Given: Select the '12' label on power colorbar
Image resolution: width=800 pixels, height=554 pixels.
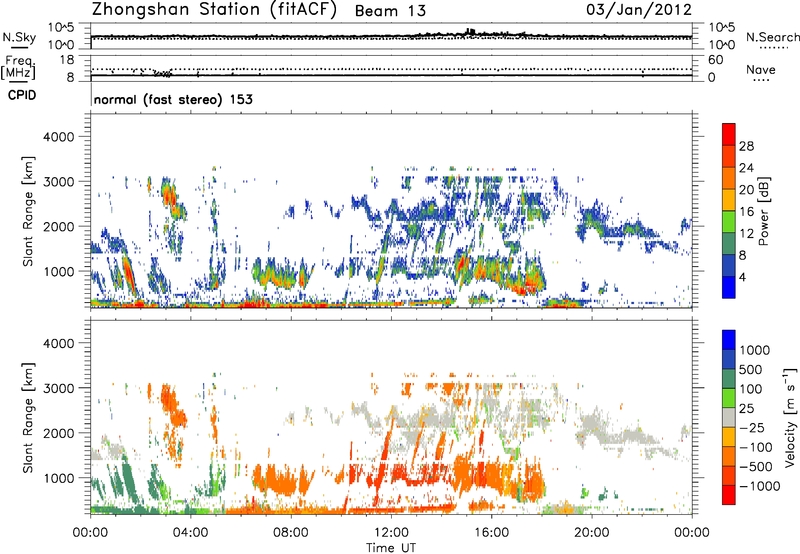Looking at the screenshot, I should (746, 234).
